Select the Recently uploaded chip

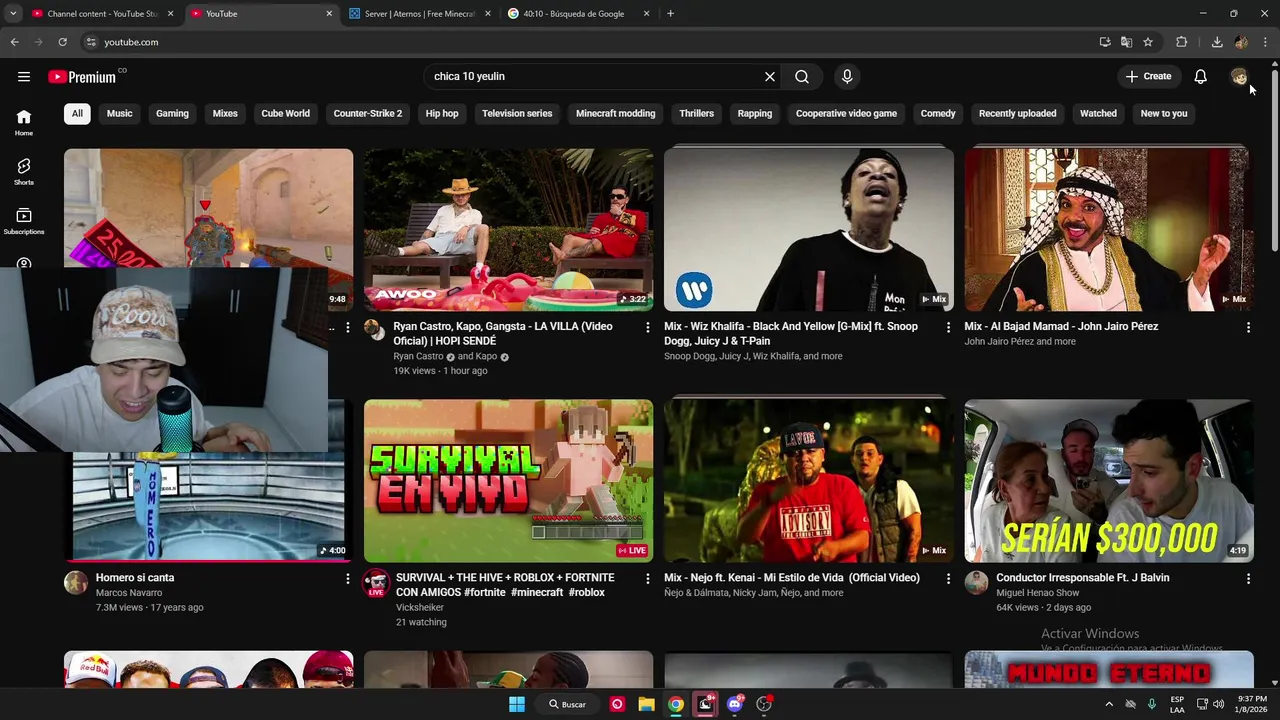tap(1017, 113)
